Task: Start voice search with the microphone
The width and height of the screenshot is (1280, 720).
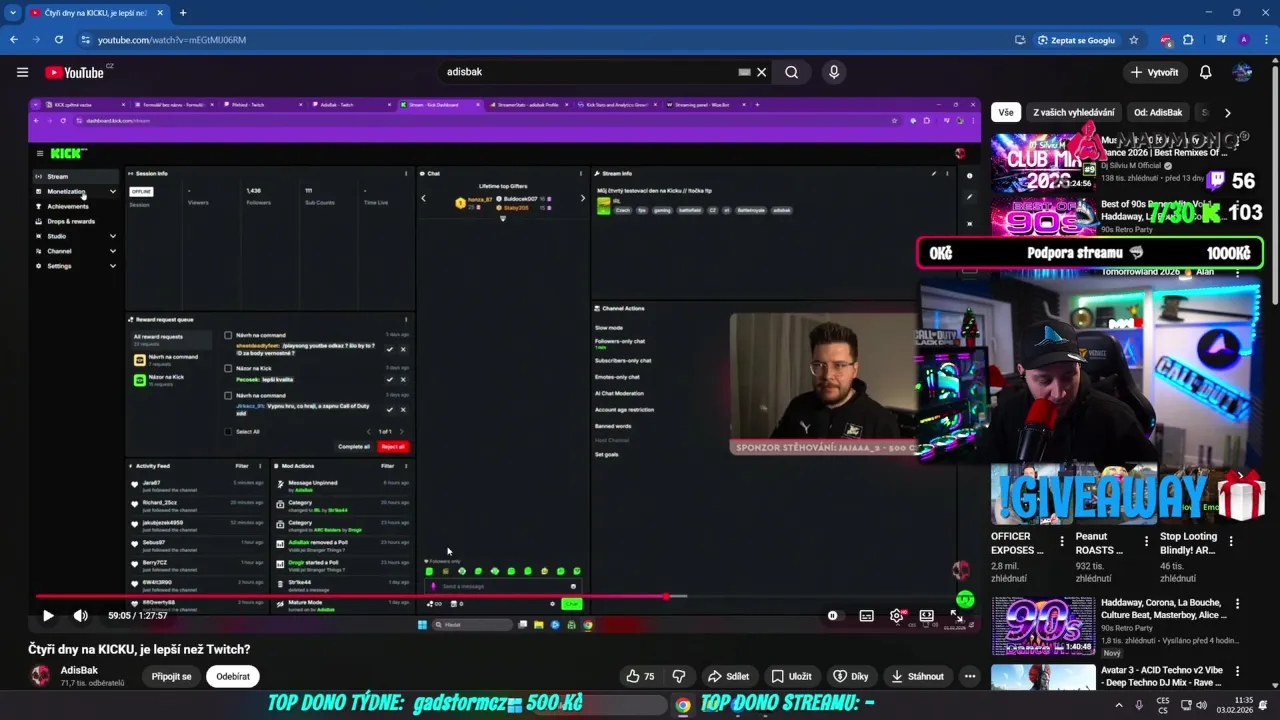Action: coord(834,72)
